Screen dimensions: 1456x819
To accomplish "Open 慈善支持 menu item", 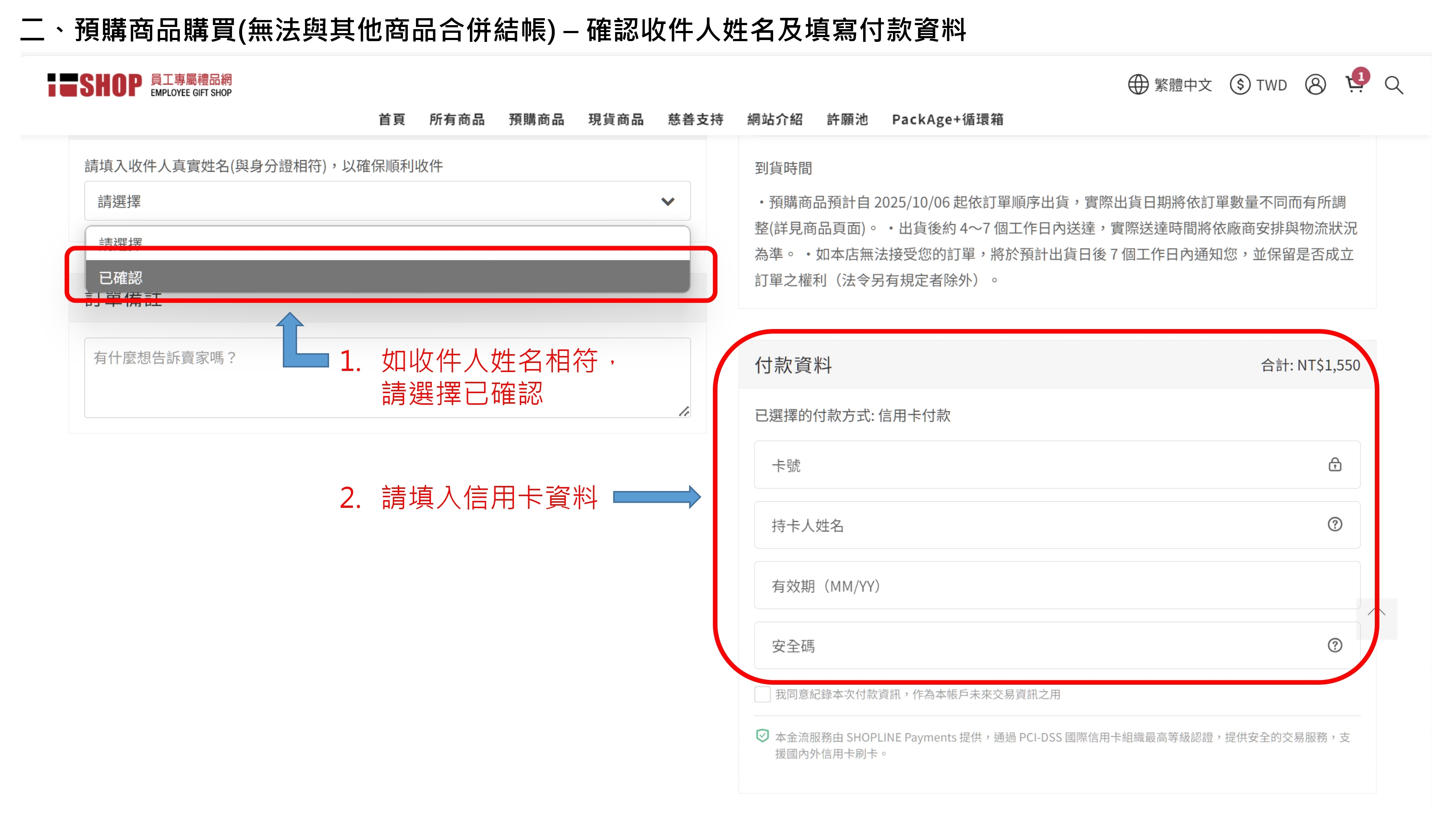I will [x=696, y=119].
